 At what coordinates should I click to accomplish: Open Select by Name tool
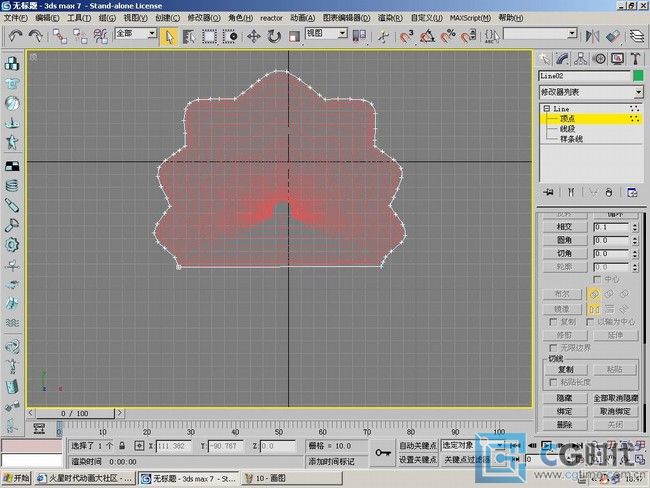click(189, 36)
